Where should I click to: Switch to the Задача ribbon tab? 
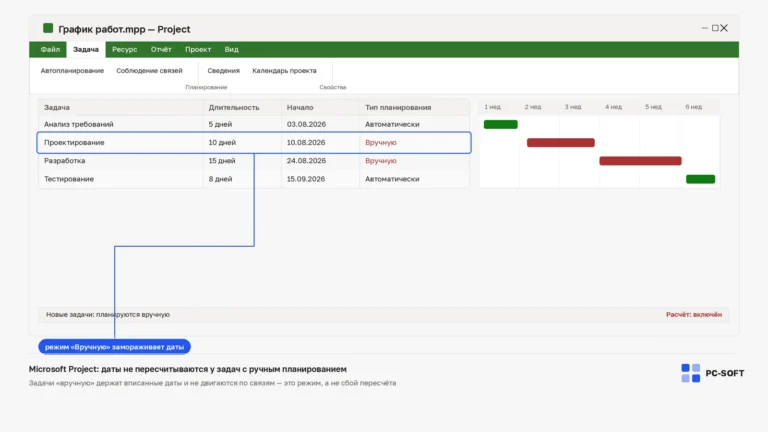coord(86,49)
